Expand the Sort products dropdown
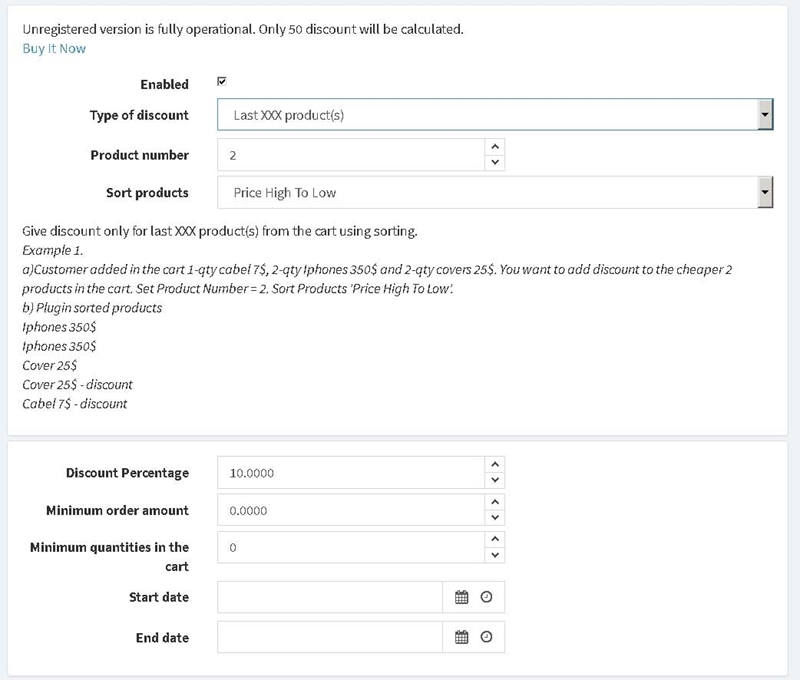The height and width of the screenshot is (680, 800). pyautogui.click(x=495, y=192)
